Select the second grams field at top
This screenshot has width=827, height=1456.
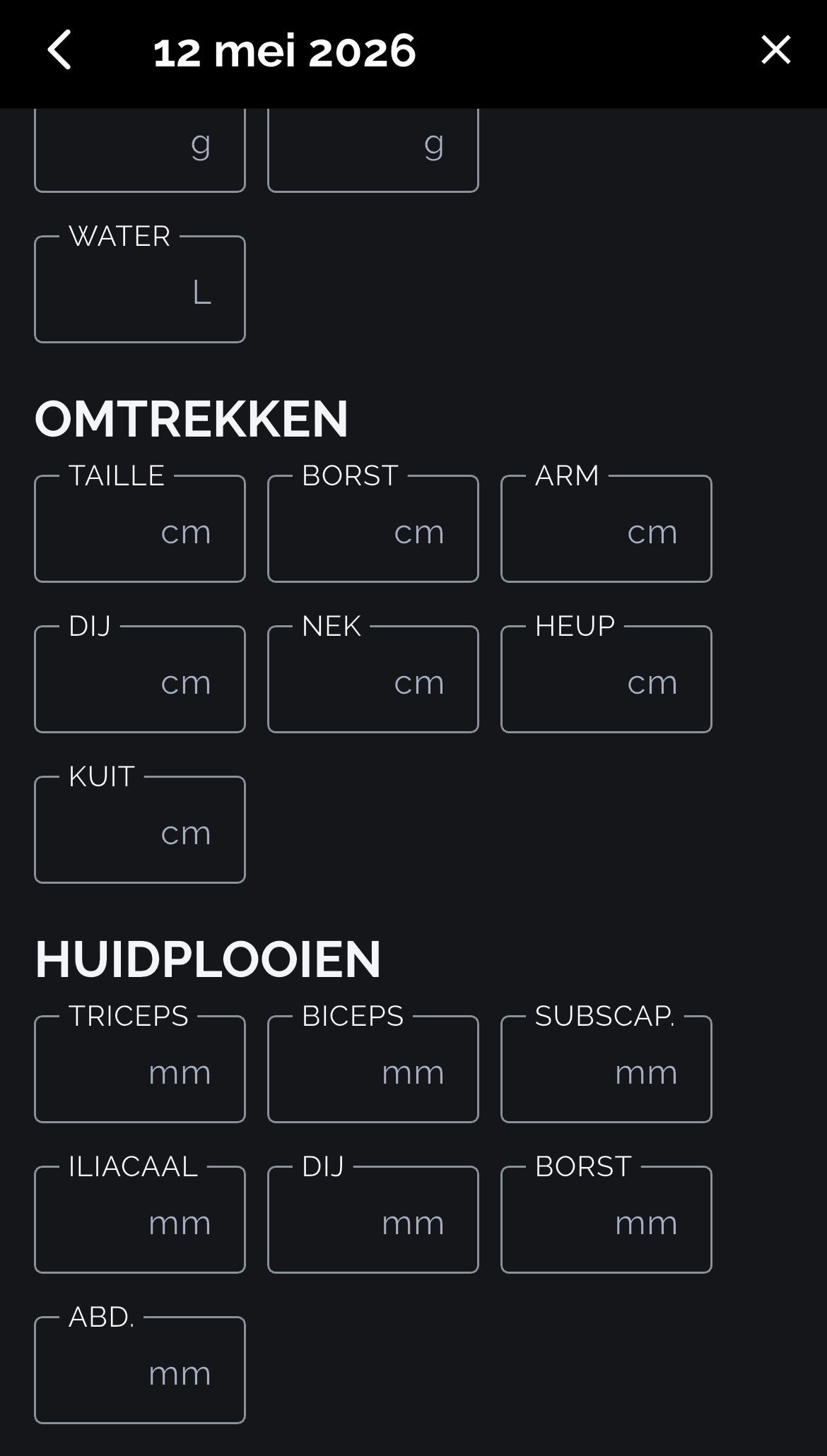373,150
